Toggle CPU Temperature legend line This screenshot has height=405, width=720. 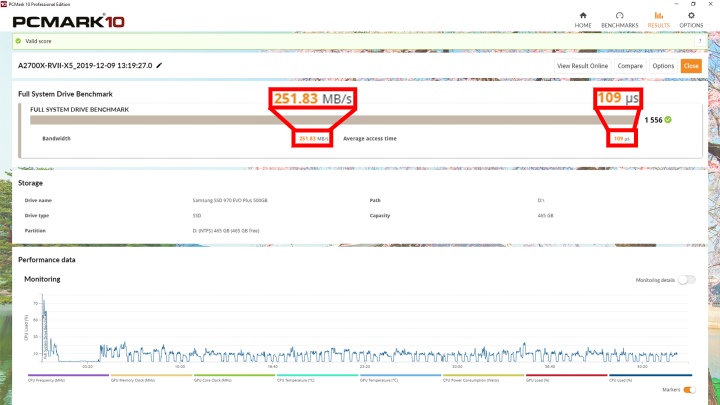pos(317,377)
